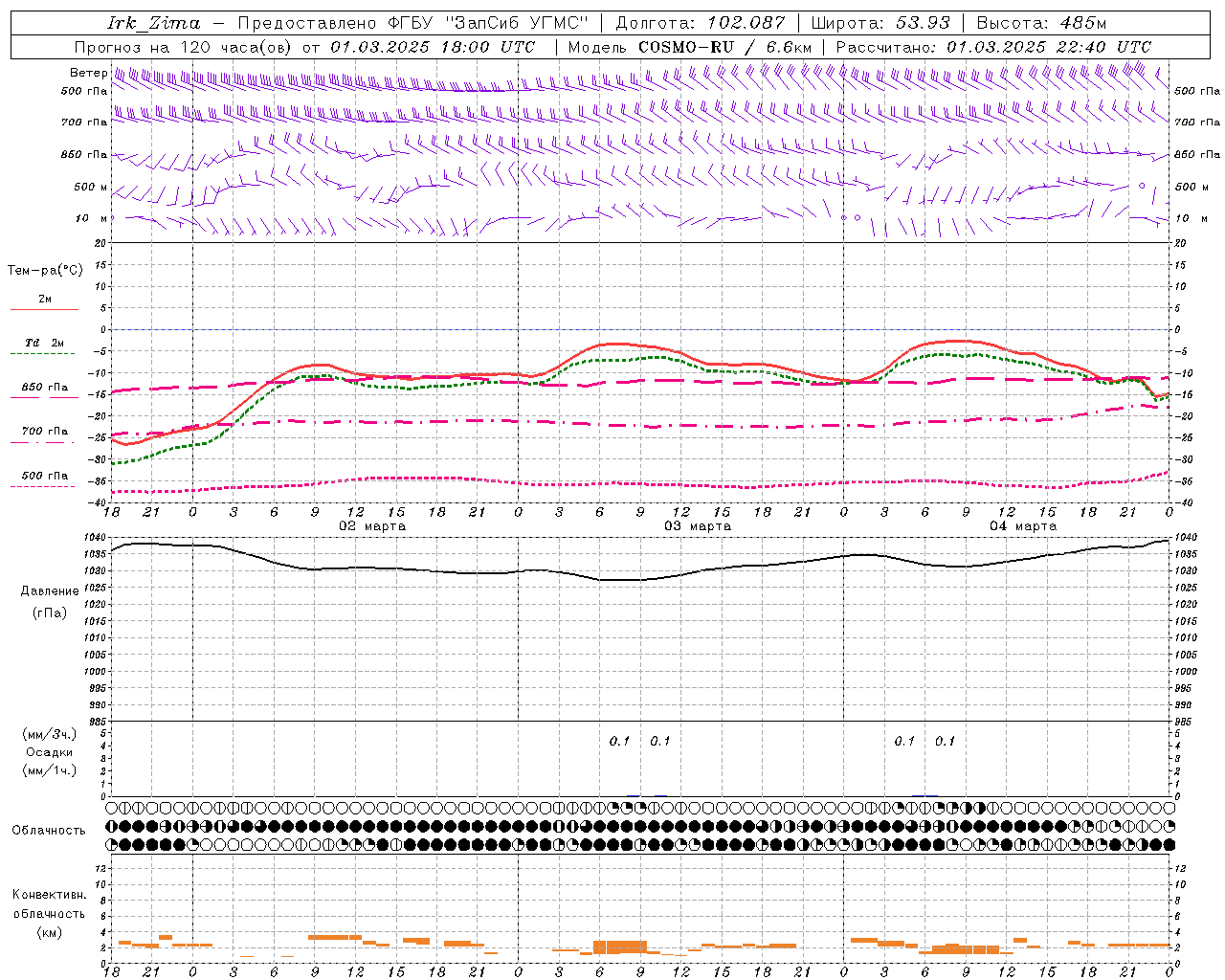1225x980 pixels.
Task: Select the Долгота: 102.087 value
Action: tap(701, 23)
